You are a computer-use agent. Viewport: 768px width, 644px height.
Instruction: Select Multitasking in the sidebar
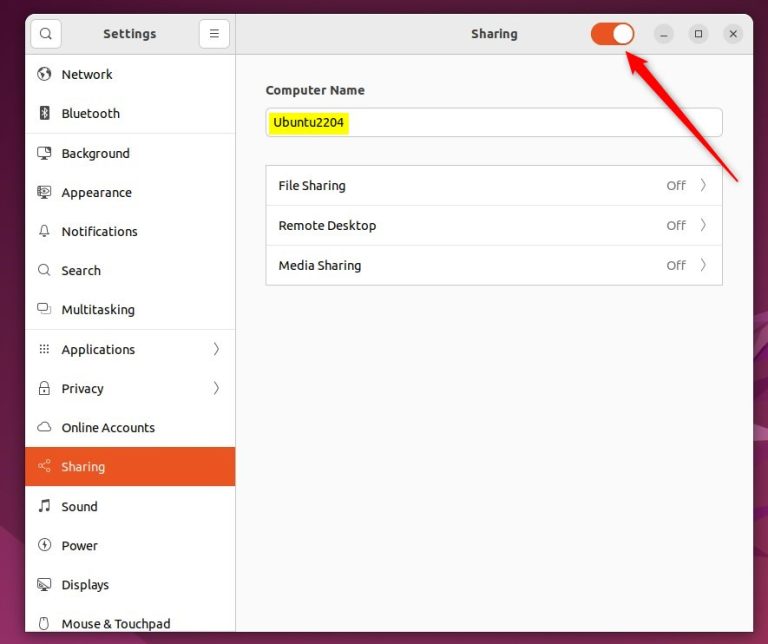pos(130,310)
